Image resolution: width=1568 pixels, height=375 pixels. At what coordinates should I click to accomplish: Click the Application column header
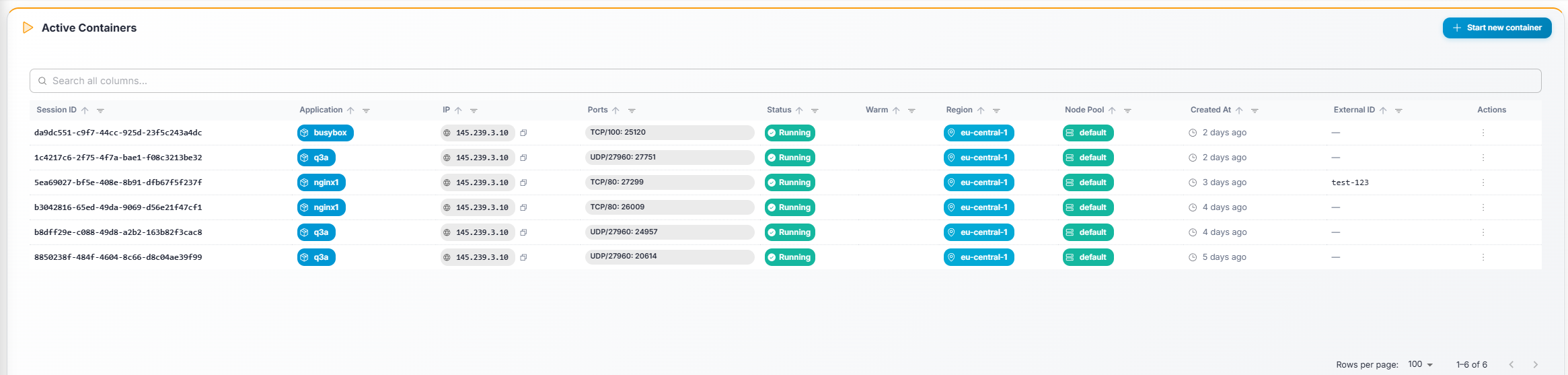[x=321, y=110]
